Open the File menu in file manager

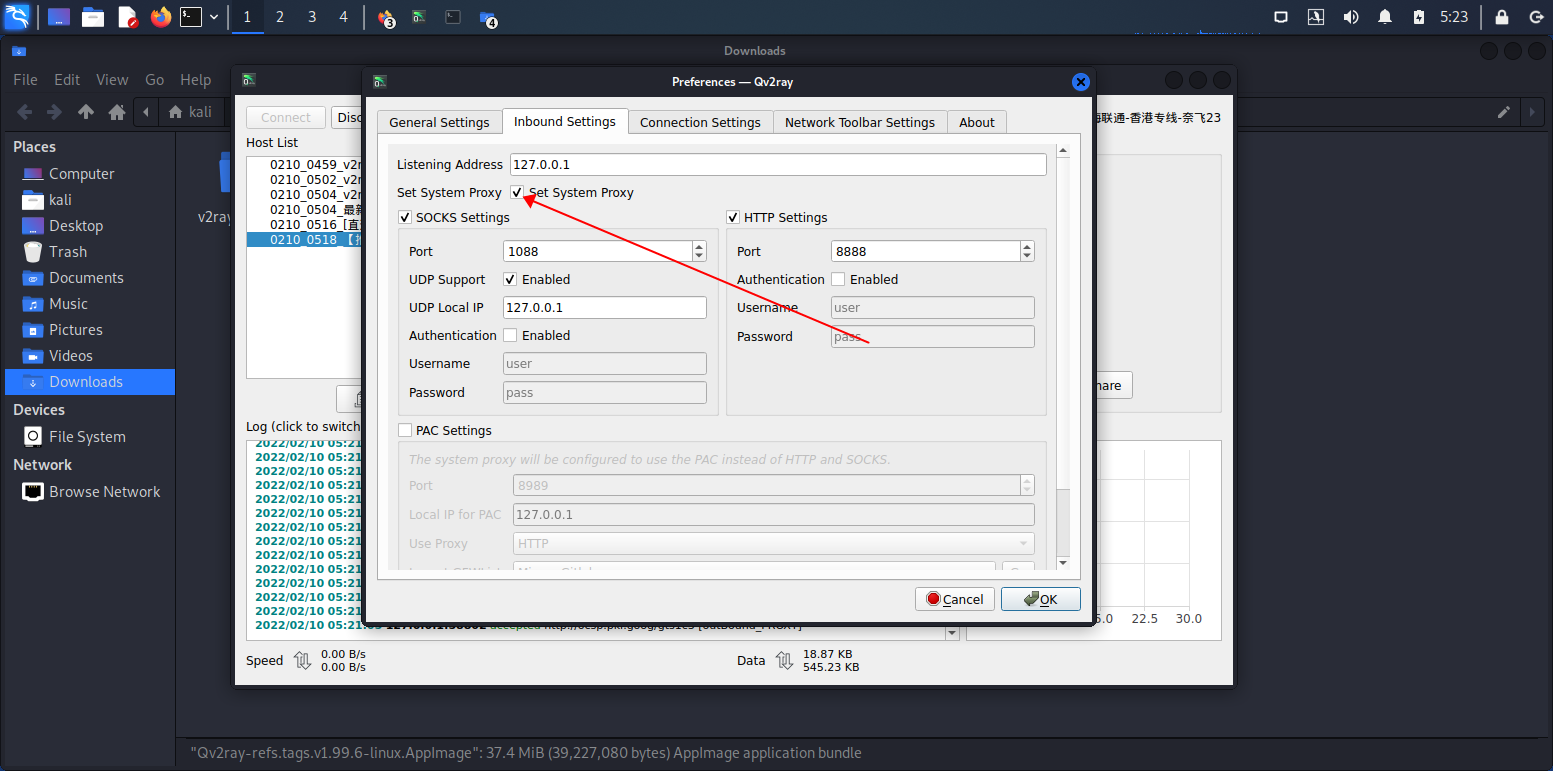click(x=25, y=80)
